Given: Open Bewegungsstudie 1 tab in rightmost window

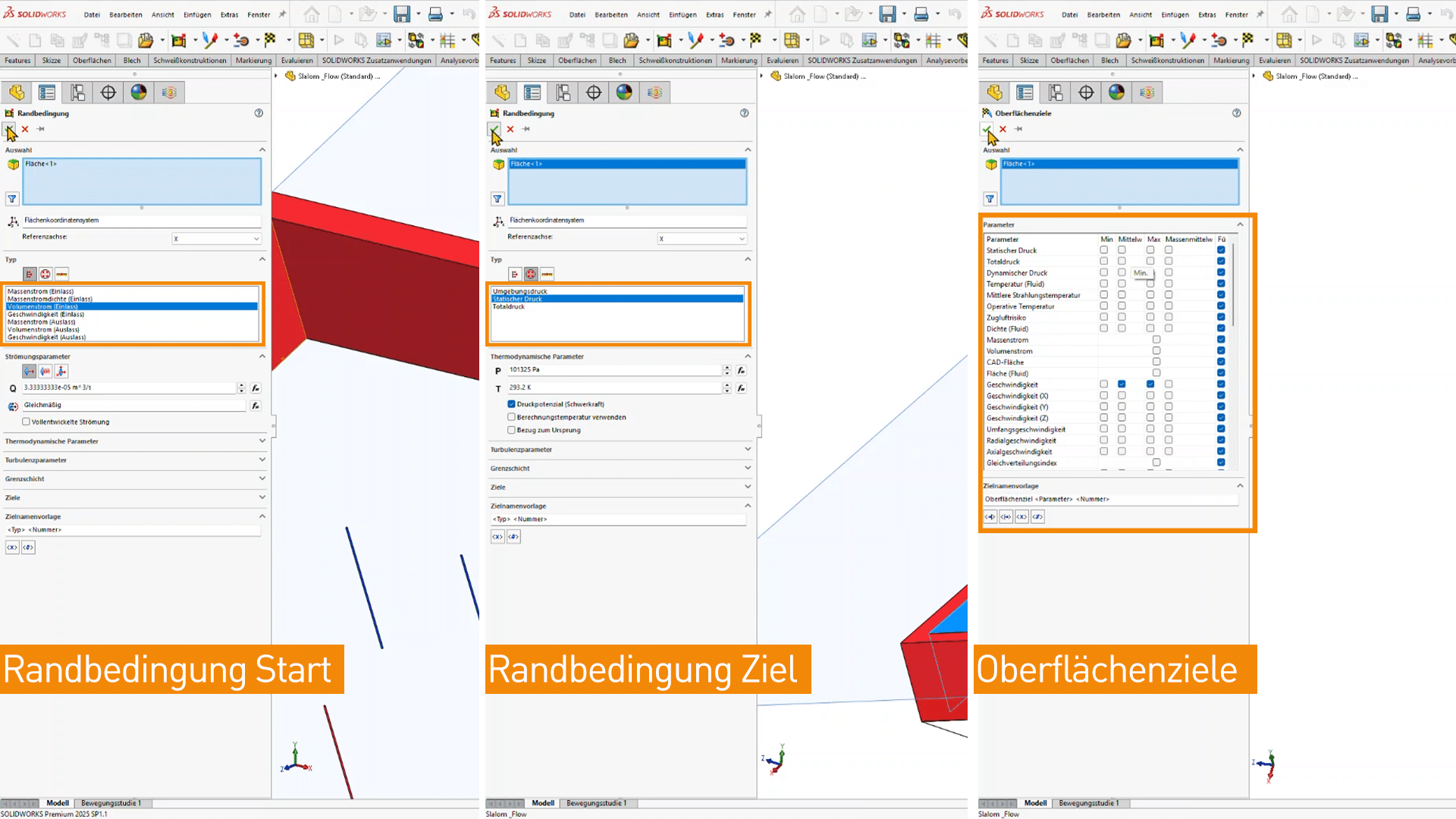Looking at the screenshot, I should point(1088,803).
